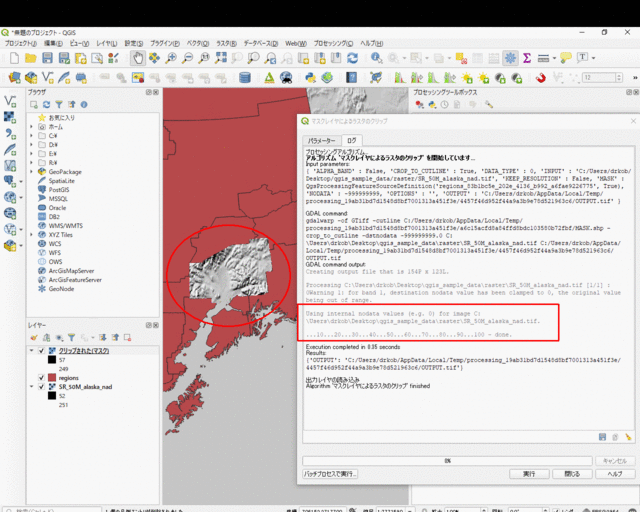Toggle visibility of SR_50M_alaska_nad layer
This screenshot has height=512, width=640.
click(x=41, y=387)
